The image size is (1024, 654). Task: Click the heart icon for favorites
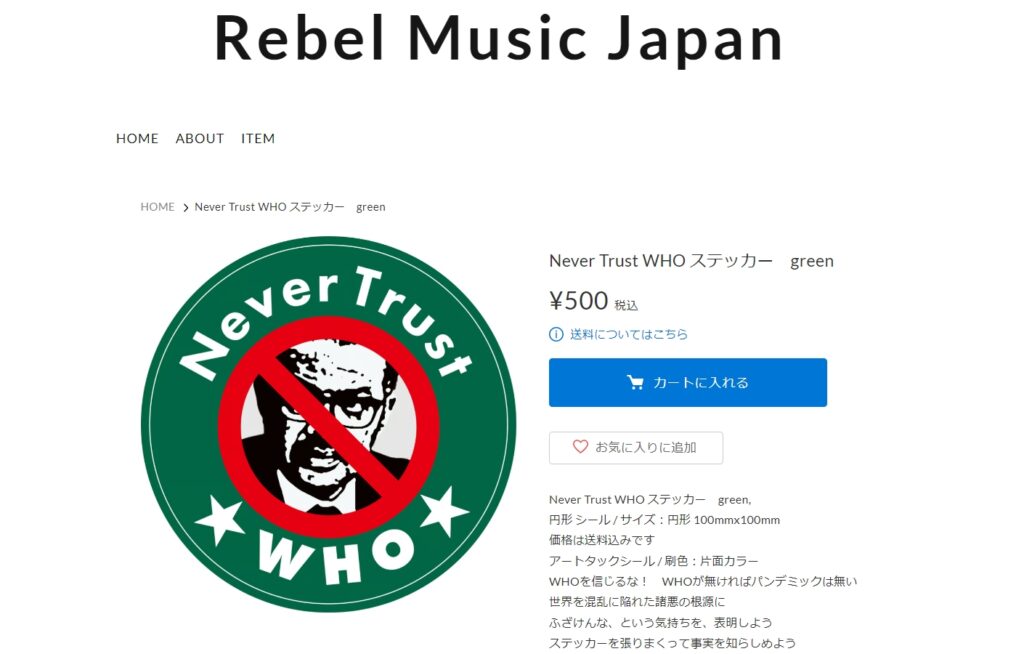580,447
